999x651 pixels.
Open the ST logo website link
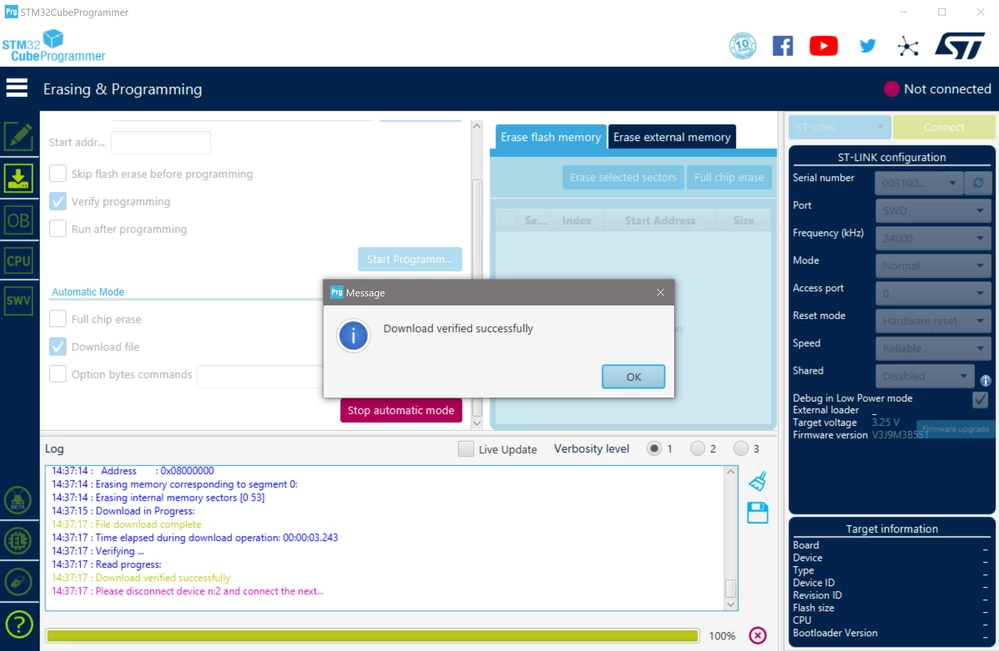960,46
